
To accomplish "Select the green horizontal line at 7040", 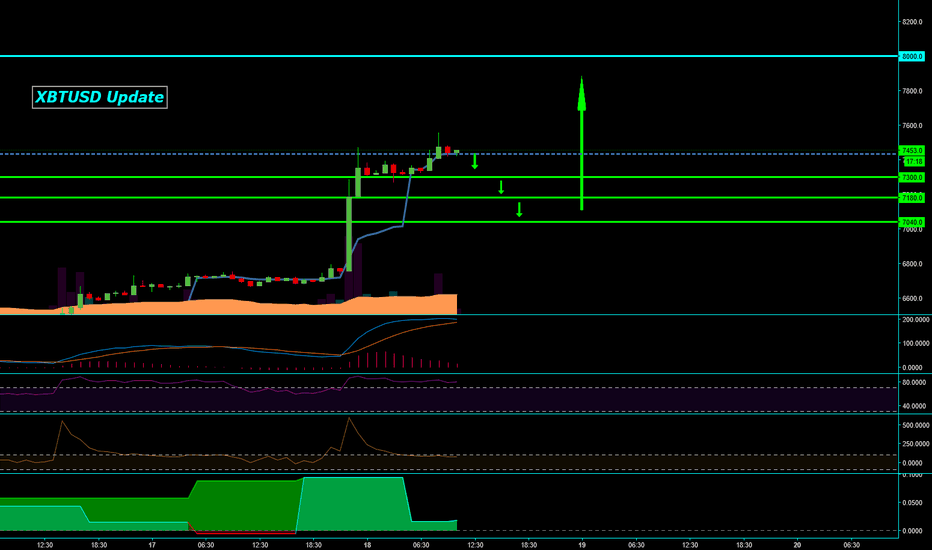I will coord(449,222).
